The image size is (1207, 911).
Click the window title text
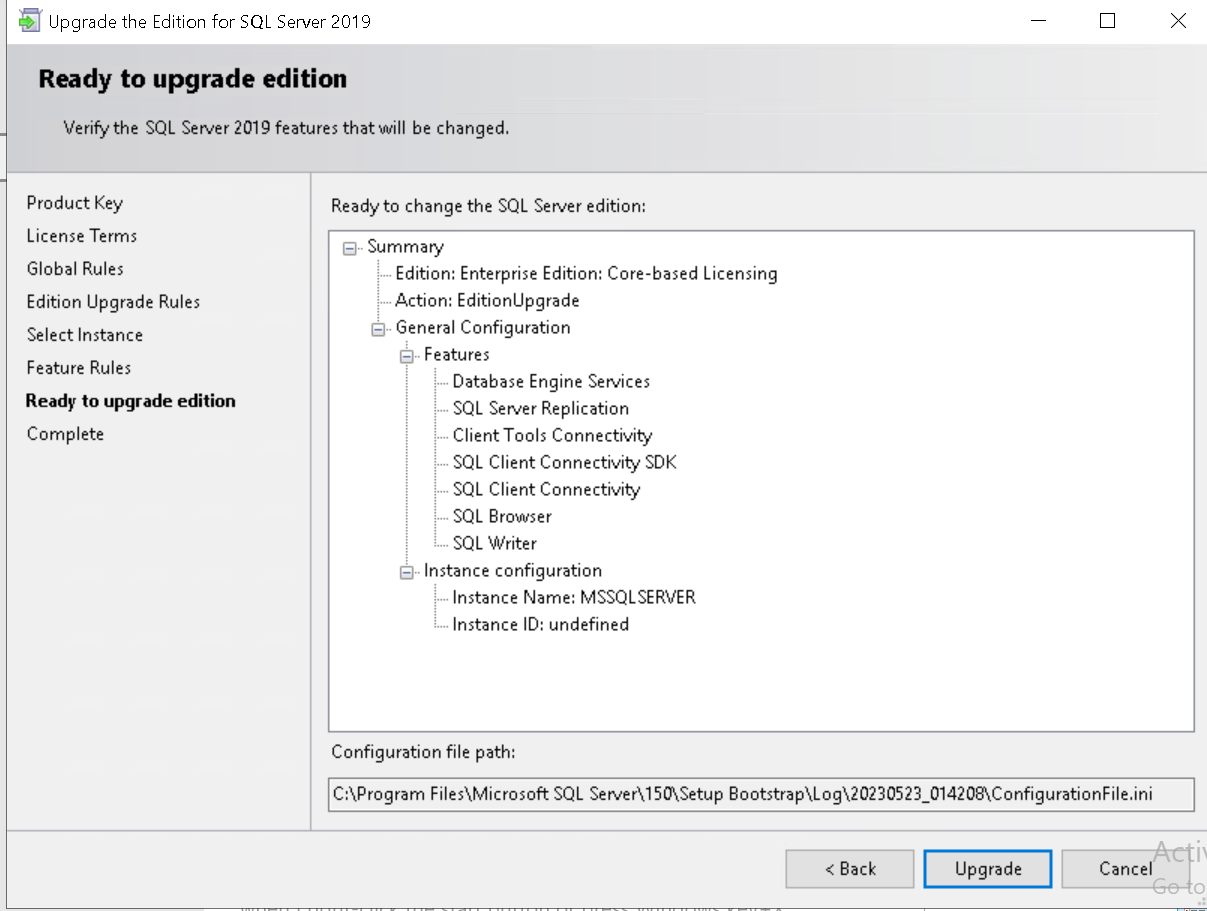click(x=210, y=21)
